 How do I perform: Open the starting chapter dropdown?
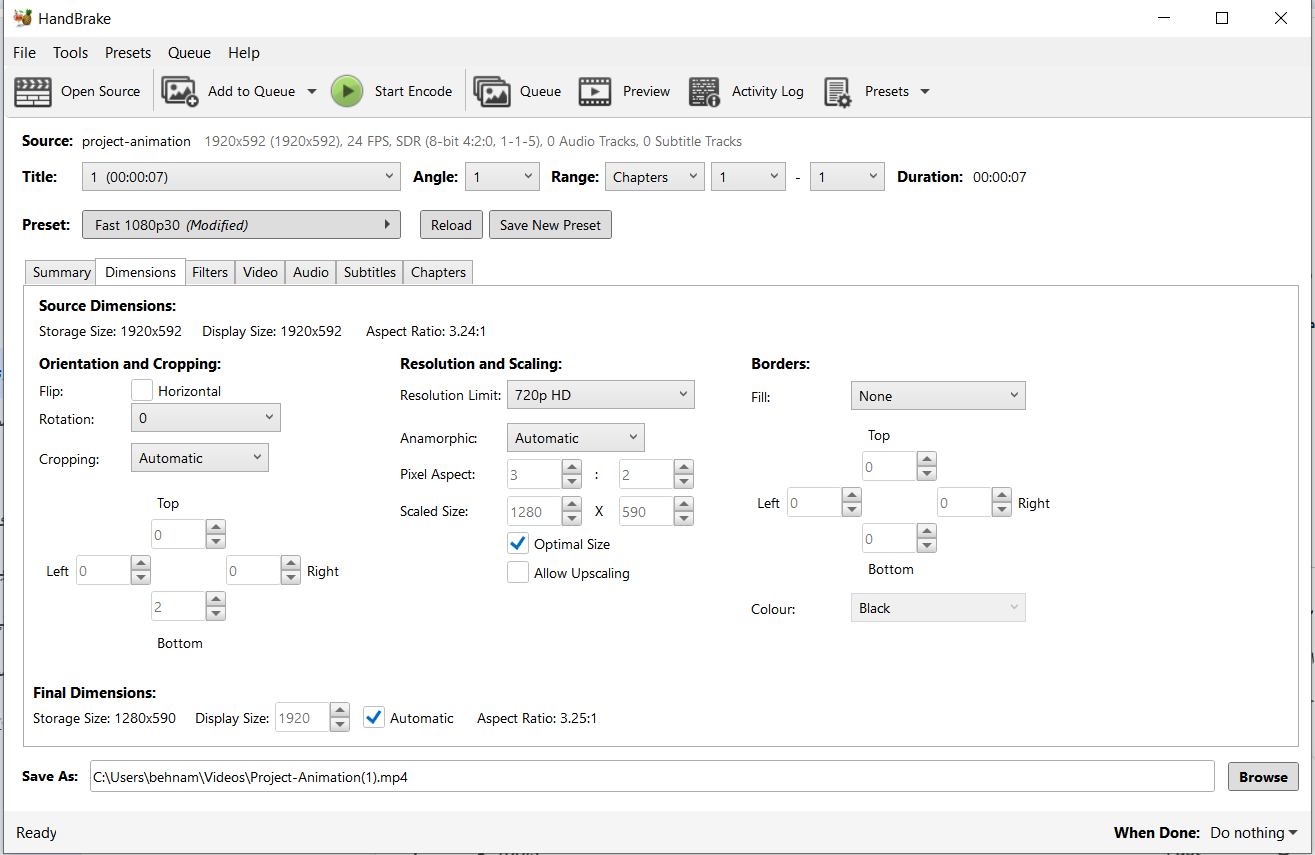(748, 177)
